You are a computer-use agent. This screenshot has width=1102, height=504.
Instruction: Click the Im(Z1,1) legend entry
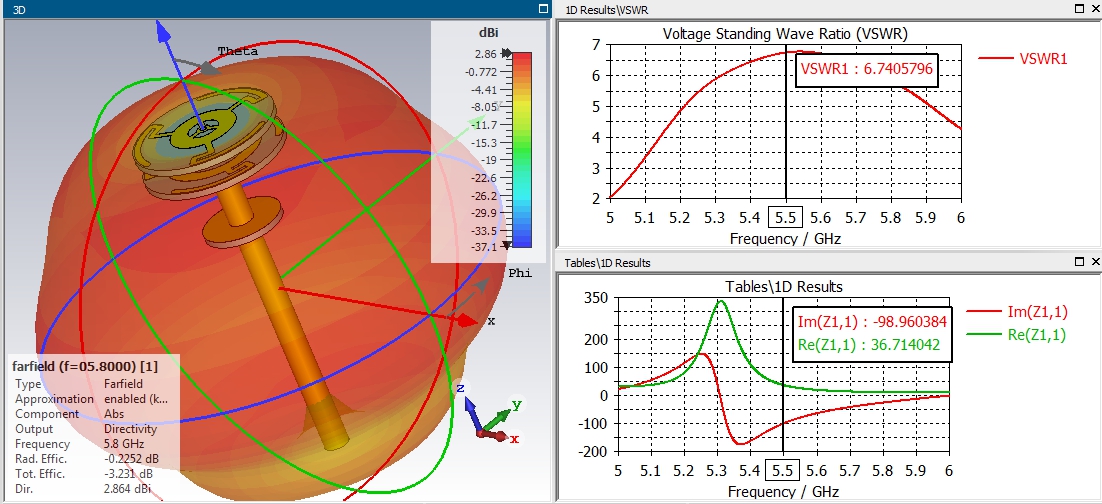(1016, 311)
